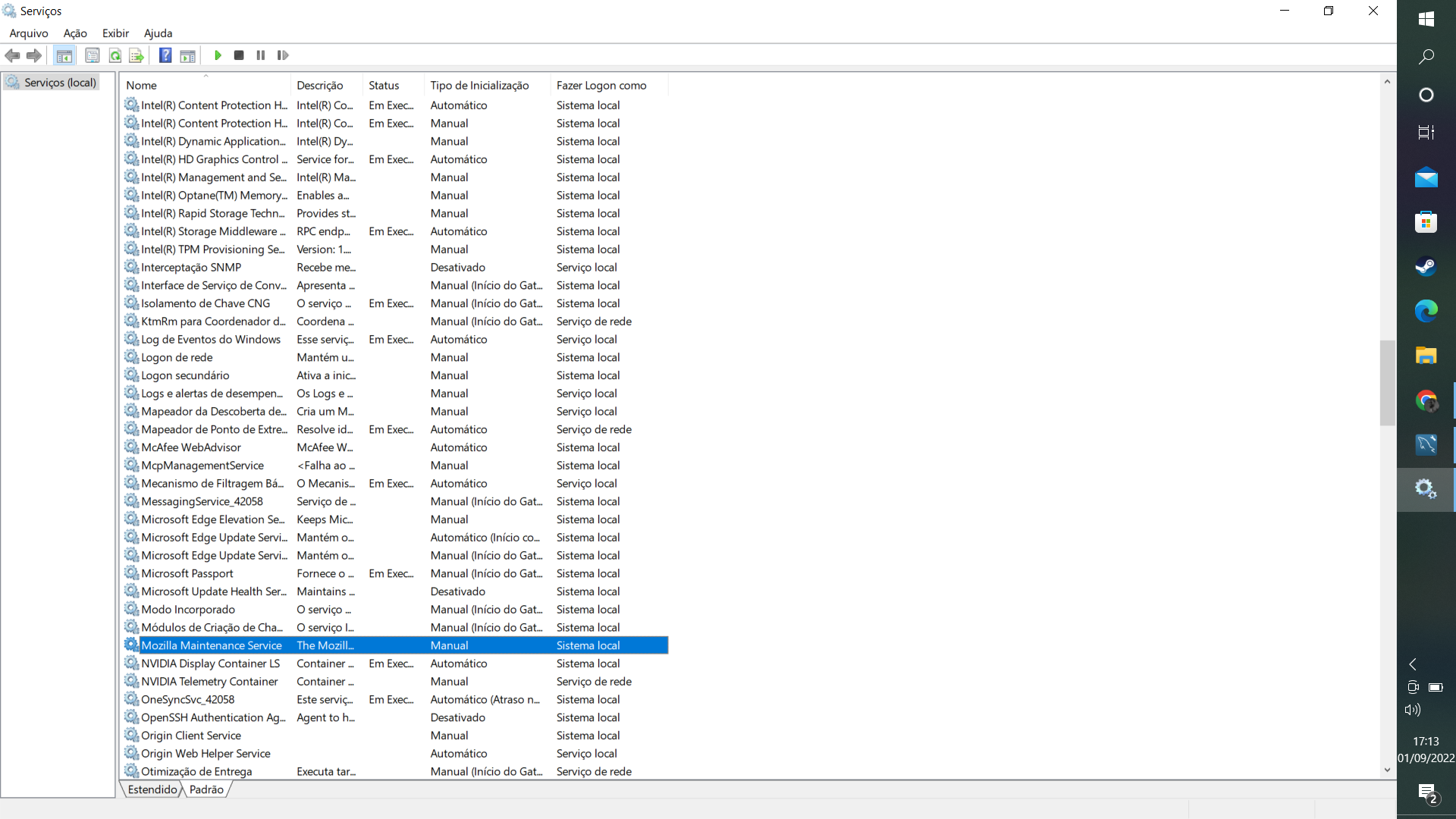Toggle the action pane toolbar icon
This screenshot has height=819, width=1456.
click(187, 55)
